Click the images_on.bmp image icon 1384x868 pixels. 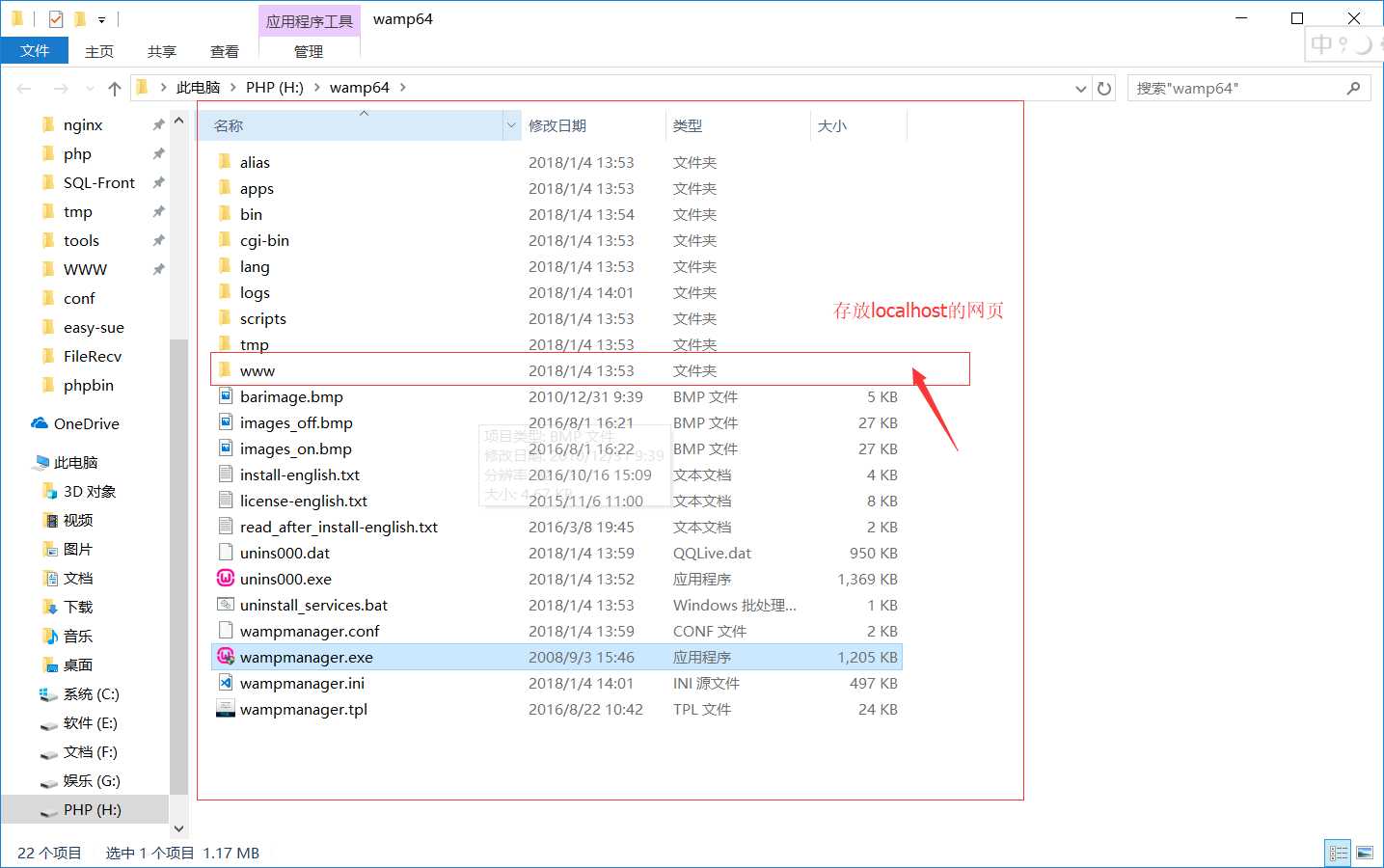[x=225, y=448]
